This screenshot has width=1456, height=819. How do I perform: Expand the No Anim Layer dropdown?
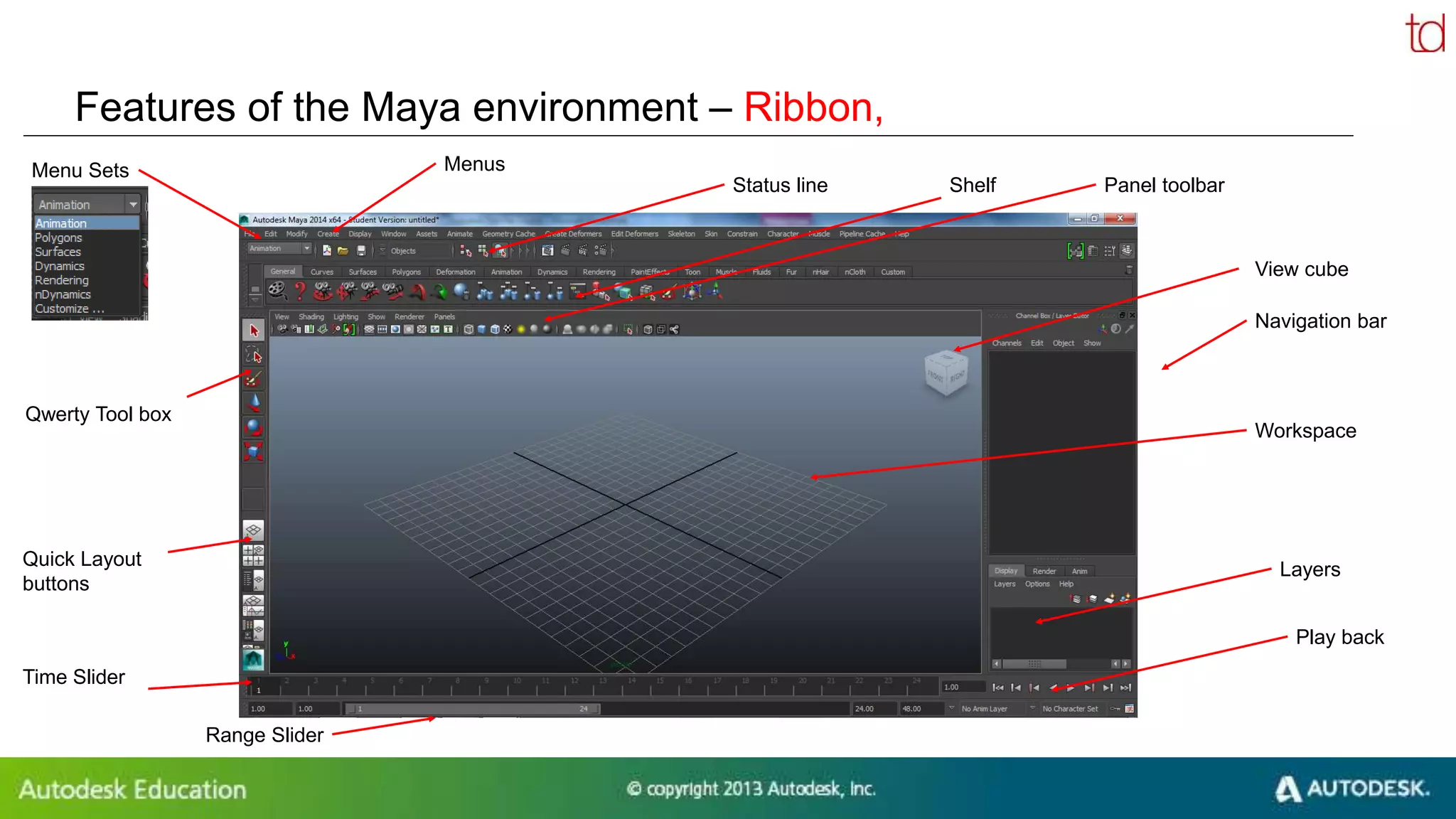pyautogui.click(x=952, y=708)
